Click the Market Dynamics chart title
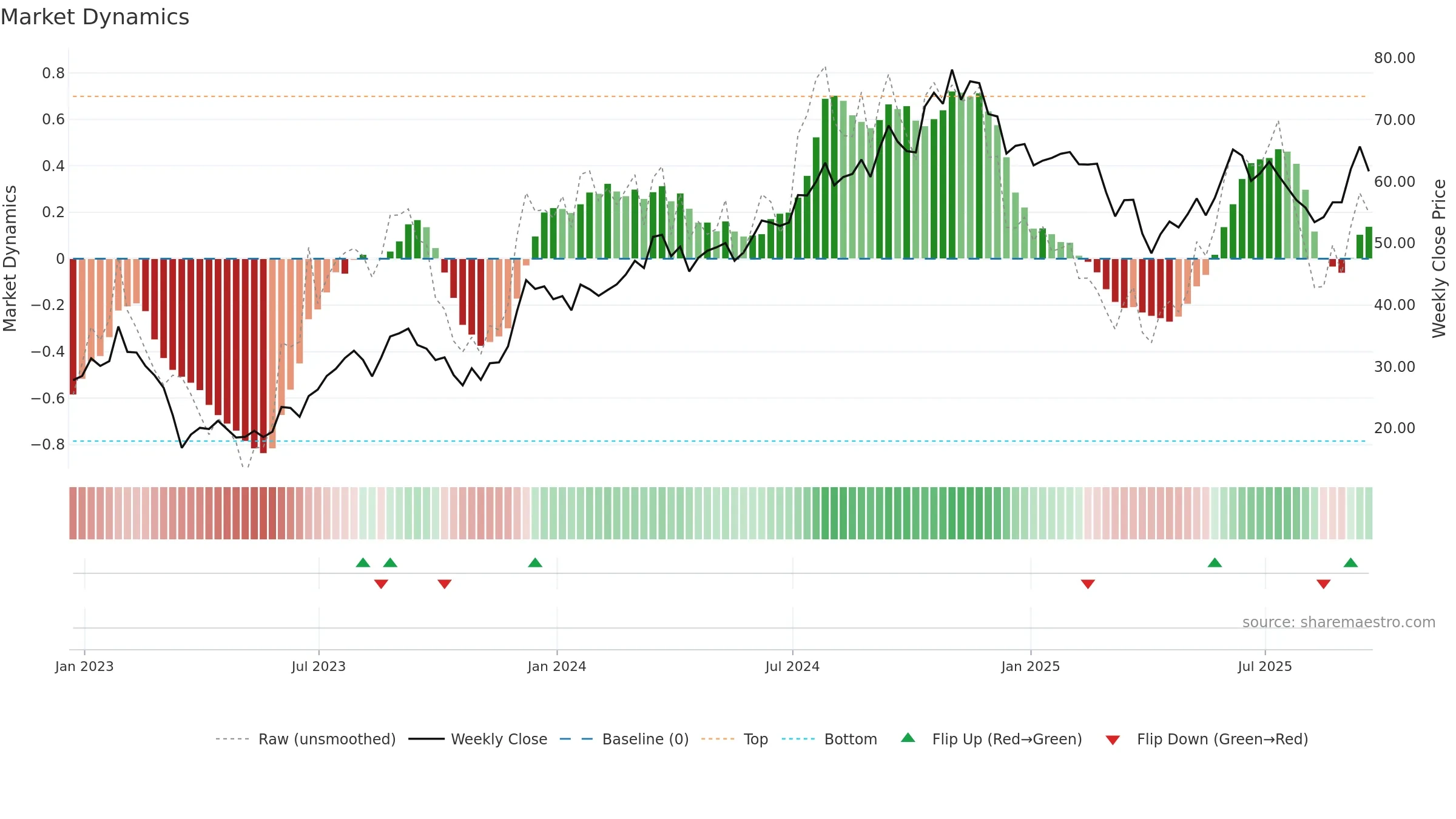 point(95,17)
